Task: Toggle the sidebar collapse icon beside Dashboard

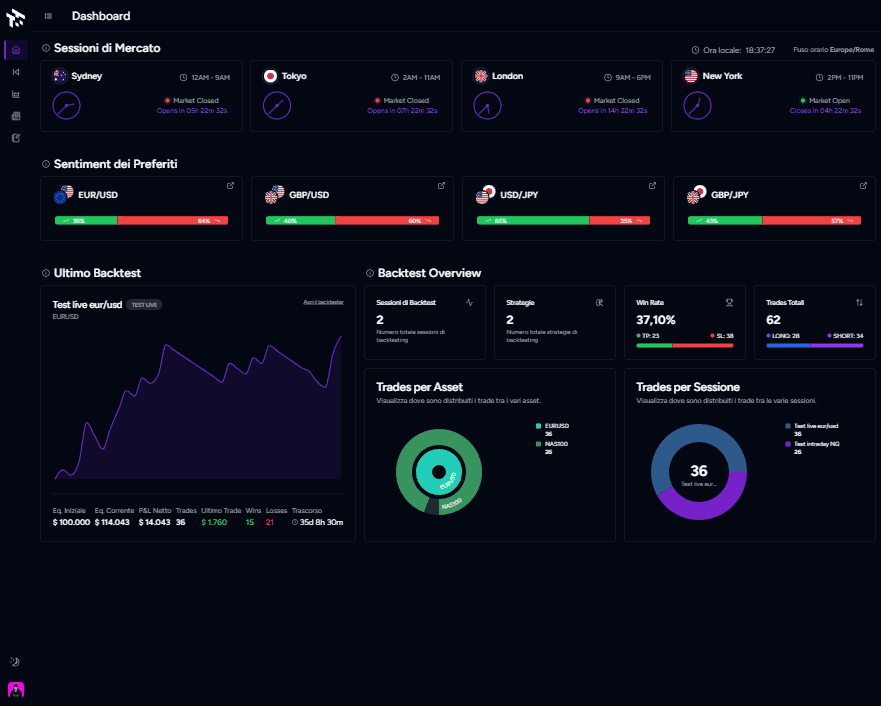Action: point(48,16)
